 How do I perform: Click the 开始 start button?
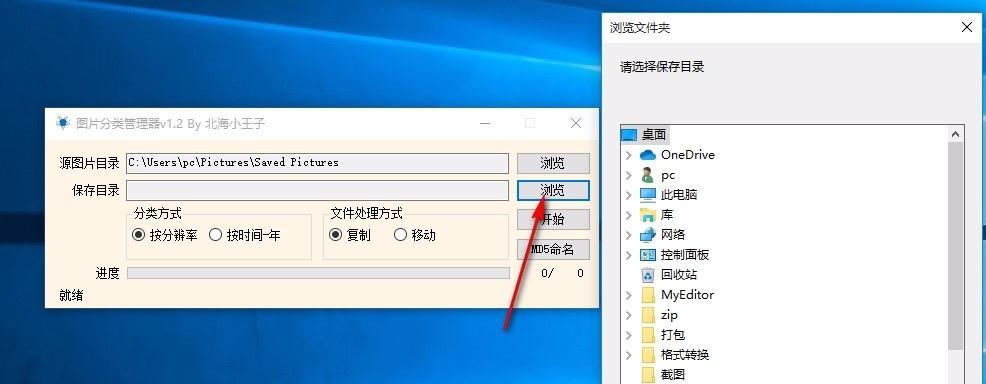[553, 219]
